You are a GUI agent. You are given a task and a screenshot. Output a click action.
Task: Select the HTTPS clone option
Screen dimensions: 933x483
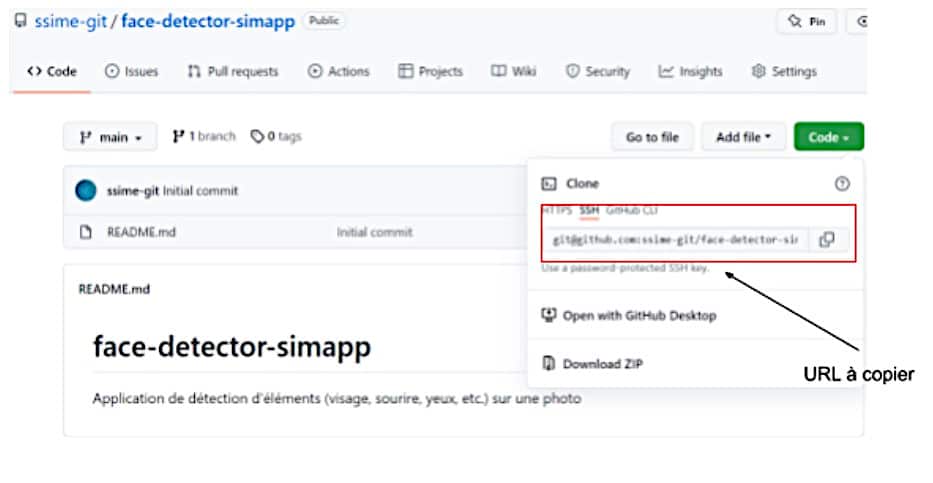pyautogui.click(x=557, y=211)
